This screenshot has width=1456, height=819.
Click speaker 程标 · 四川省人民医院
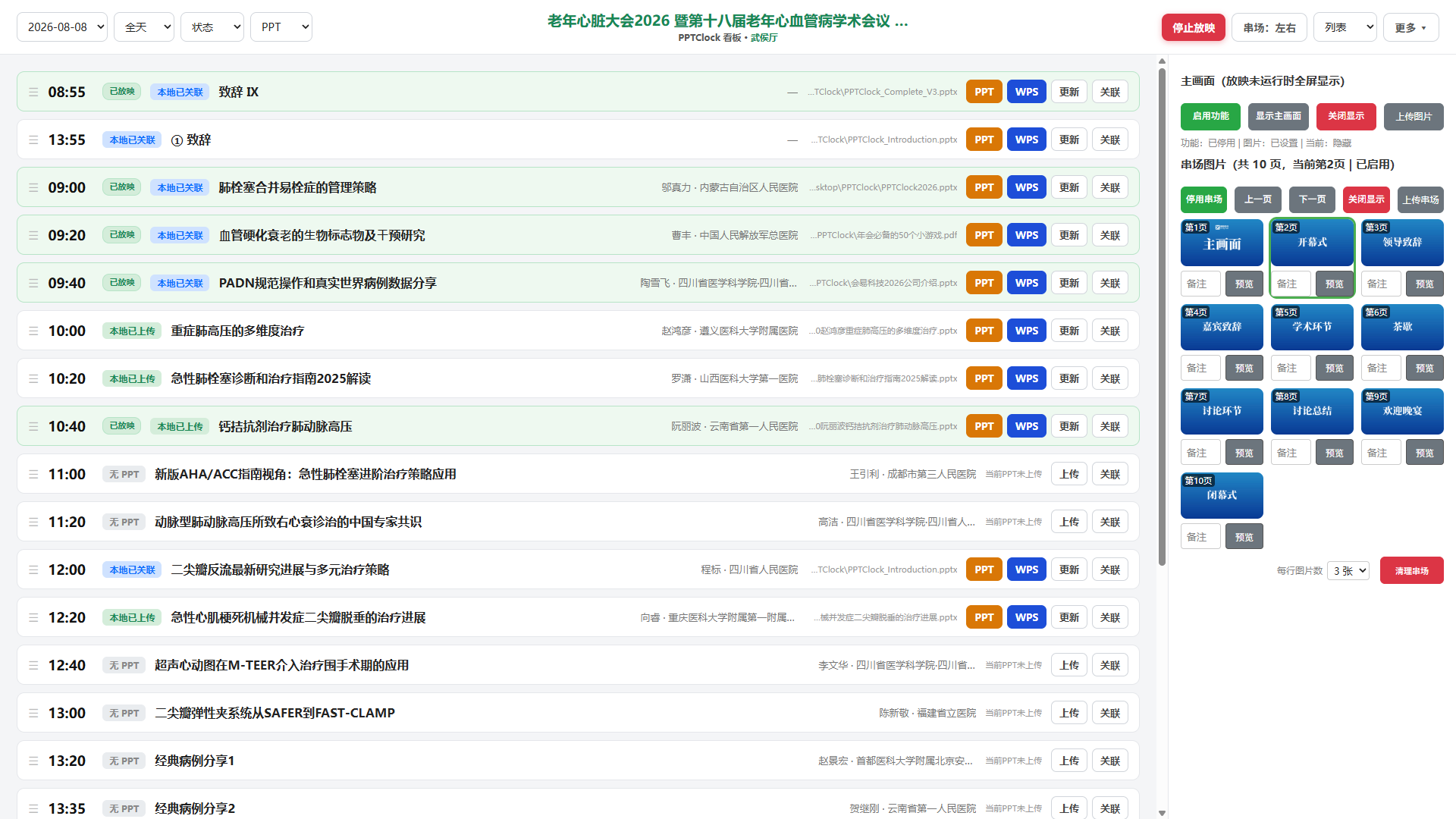(749, 570)
